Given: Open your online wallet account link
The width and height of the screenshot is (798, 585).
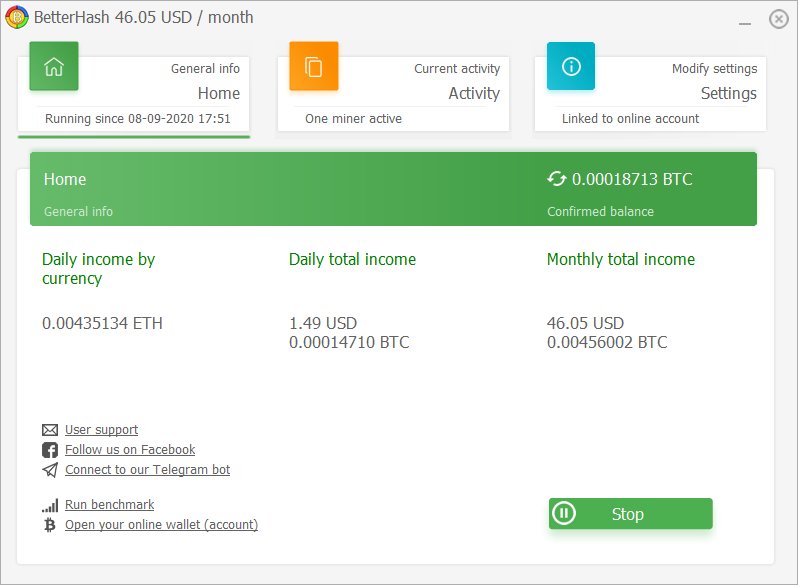Looking at the screenshot, I should [x=161, y=524].
